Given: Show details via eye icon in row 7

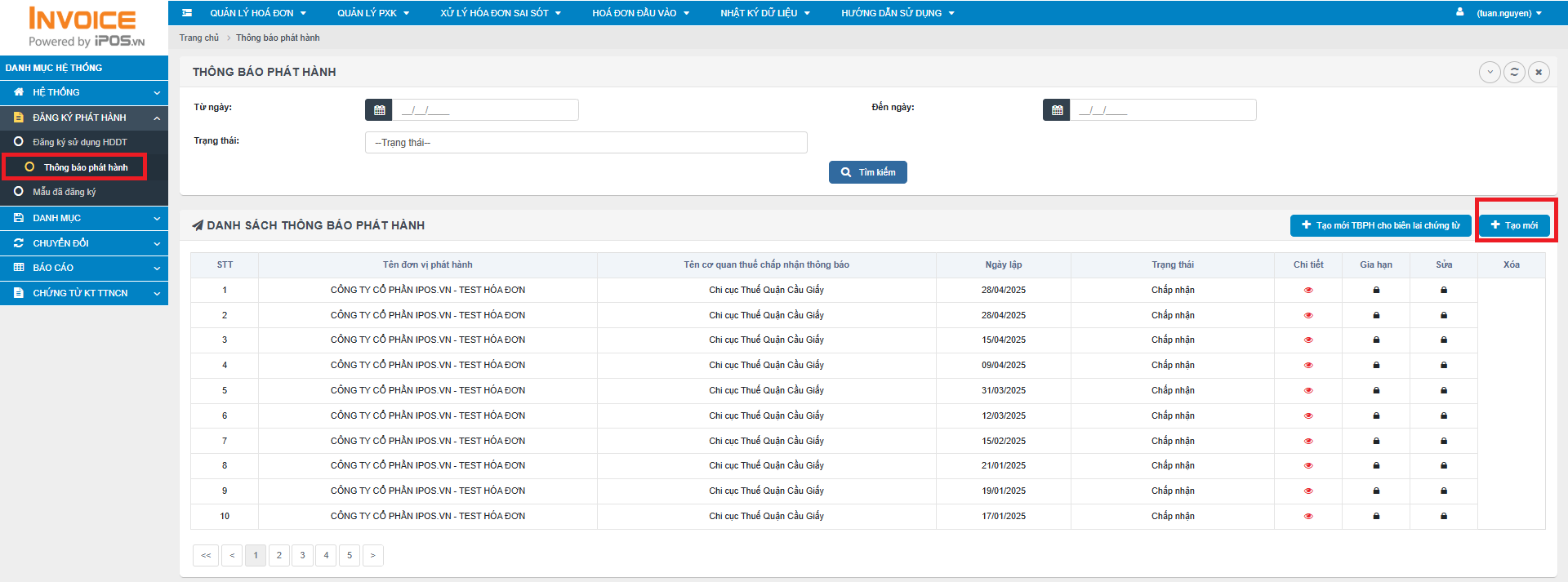Looking at the screenshot, I should pyautogui.click(x=1308, y=441).
